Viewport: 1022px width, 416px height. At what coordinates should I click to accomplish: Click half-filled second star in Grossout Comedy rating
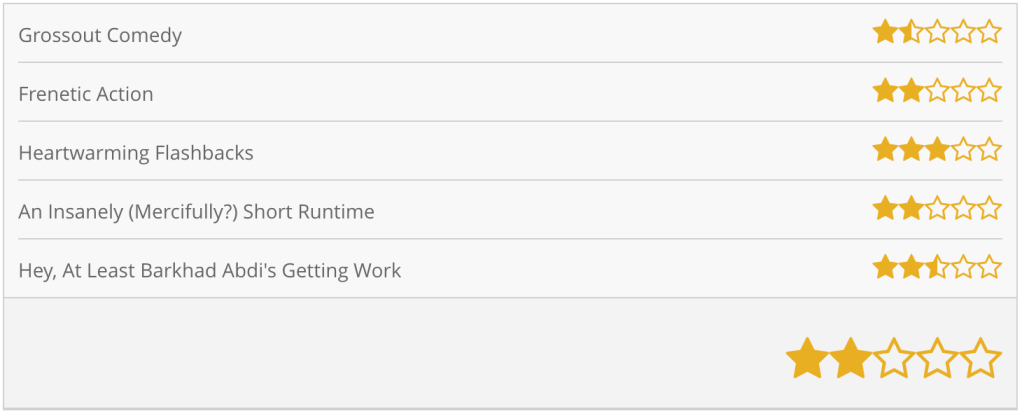coord(911,33)
